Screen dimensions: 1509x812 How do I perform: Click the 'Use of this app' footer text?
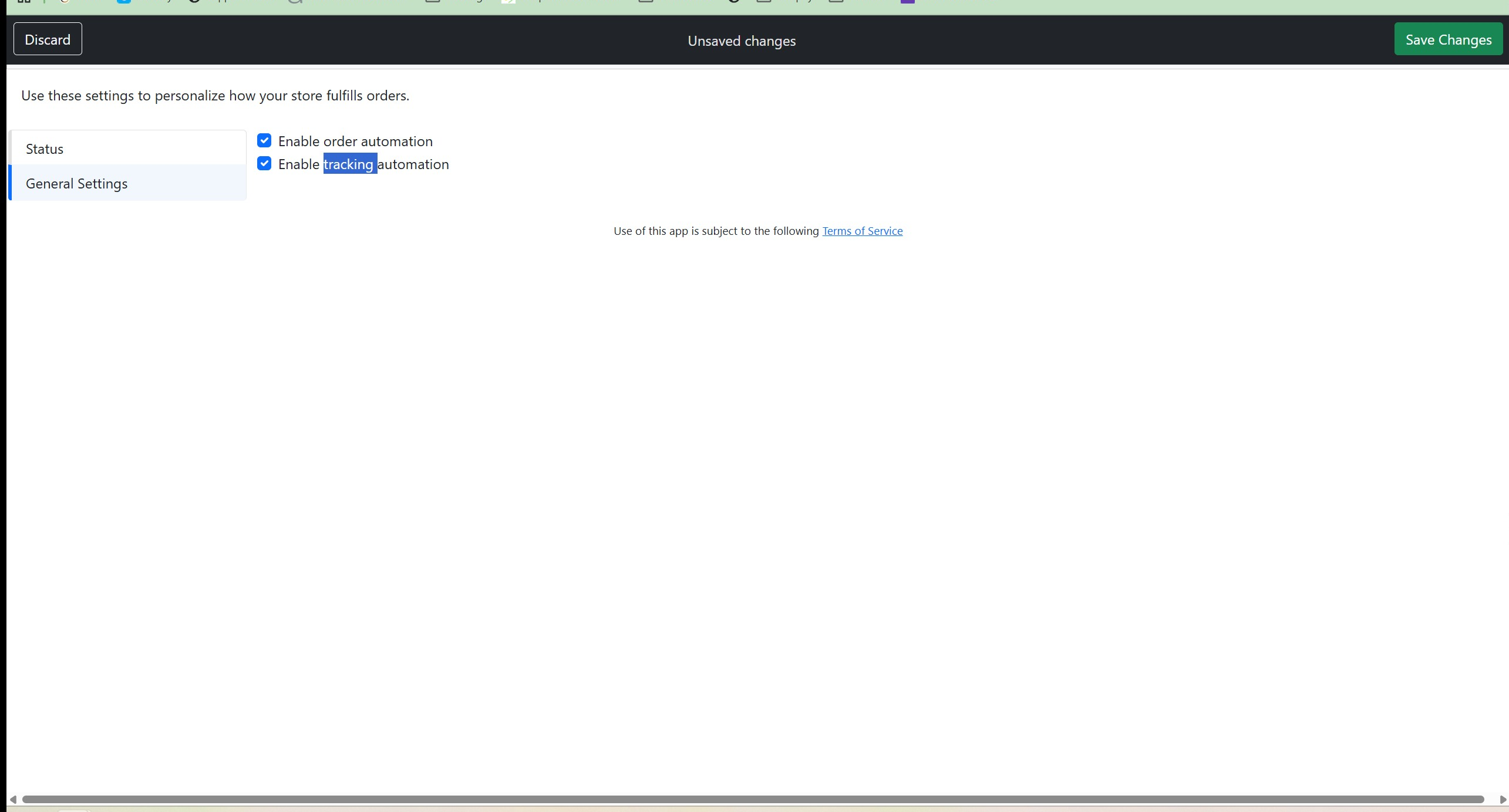715,231
